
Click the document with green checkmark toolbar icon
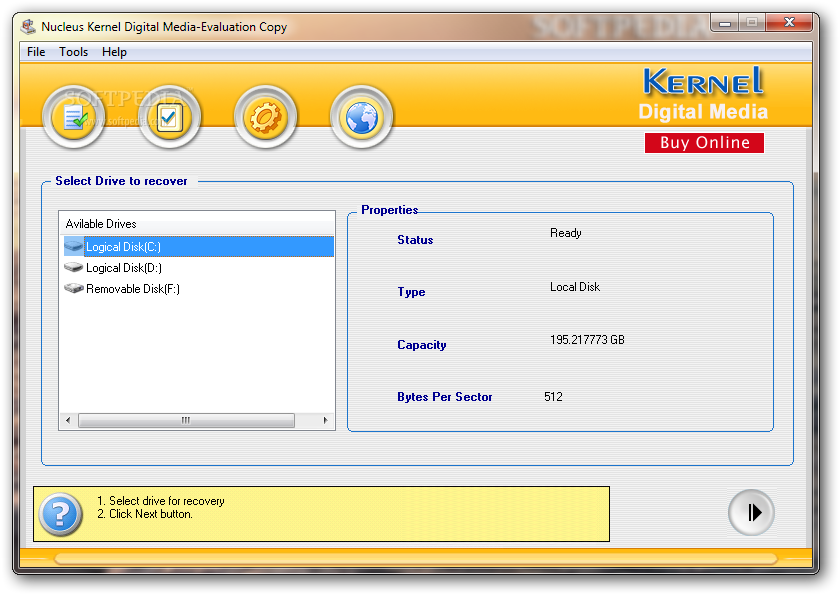[73, 117]
